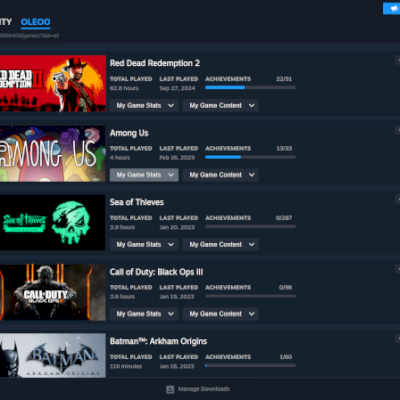Click the 116 minutes played value
The height and width of the screenshot is (400, 400).
point(126,366)
